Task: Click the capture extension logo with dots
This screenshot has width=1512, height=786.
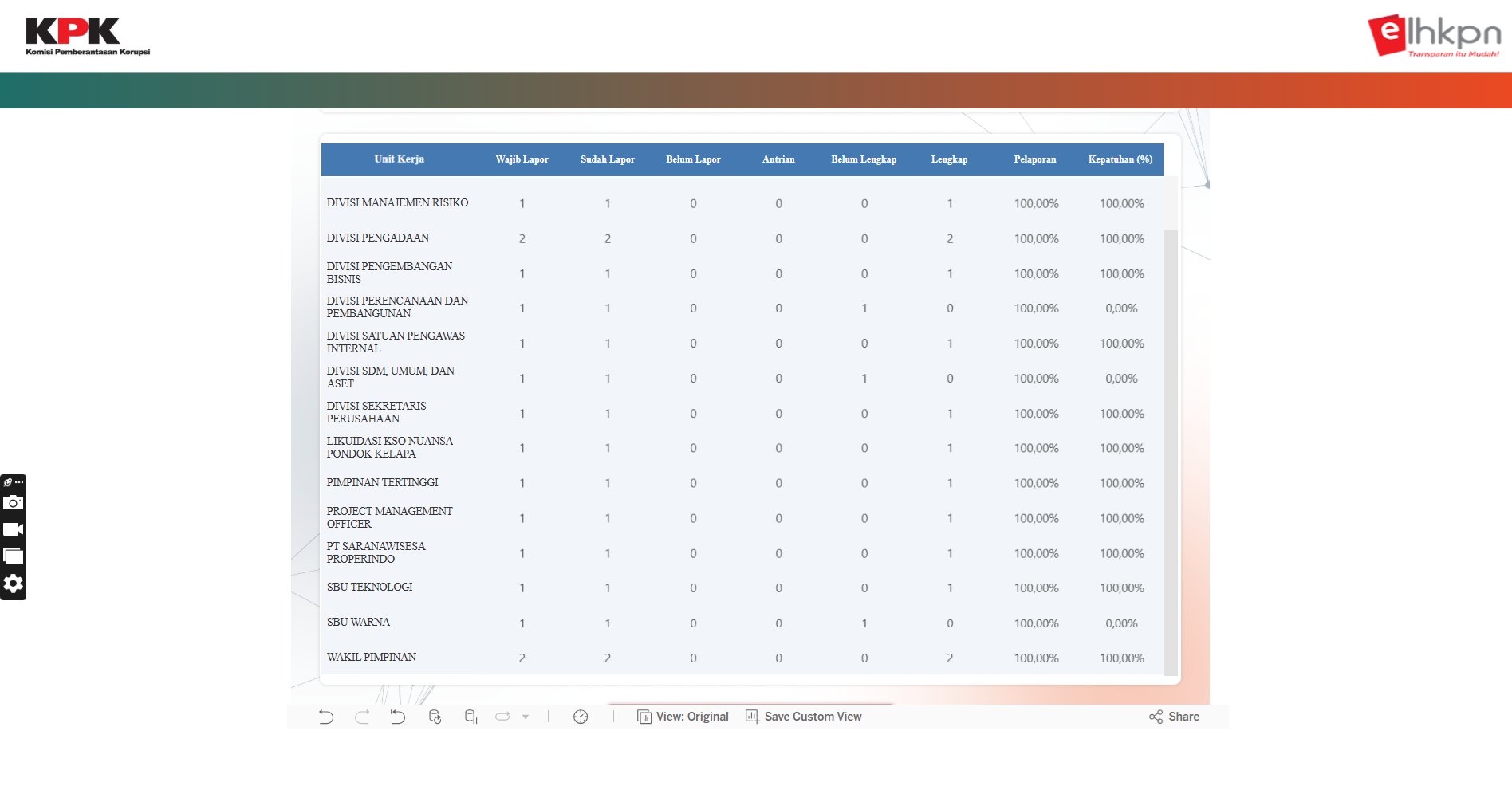Action: (x=13, y=482)
